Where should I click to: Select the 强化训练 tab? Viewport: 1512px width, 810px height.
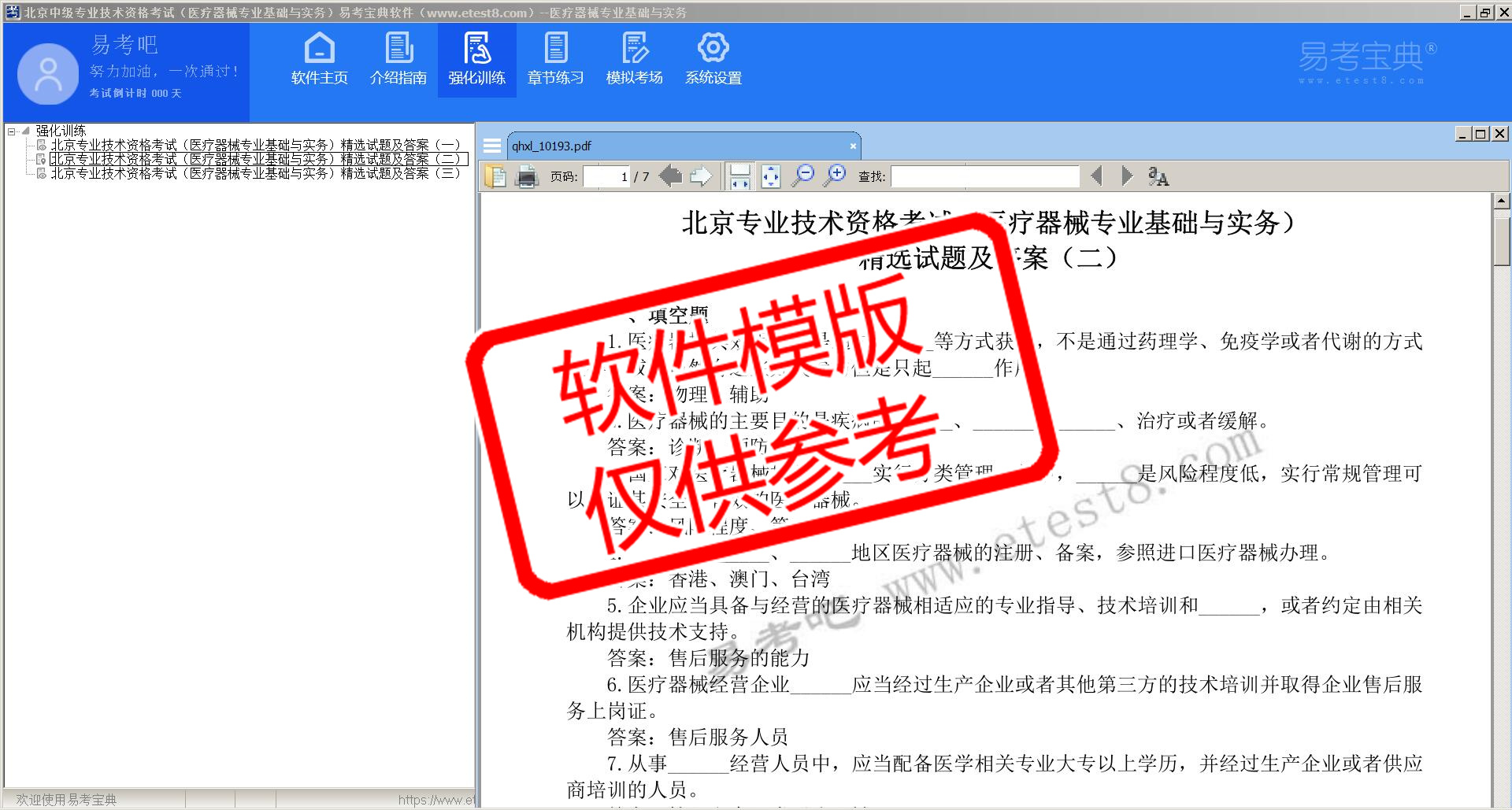tap(476, 60)
